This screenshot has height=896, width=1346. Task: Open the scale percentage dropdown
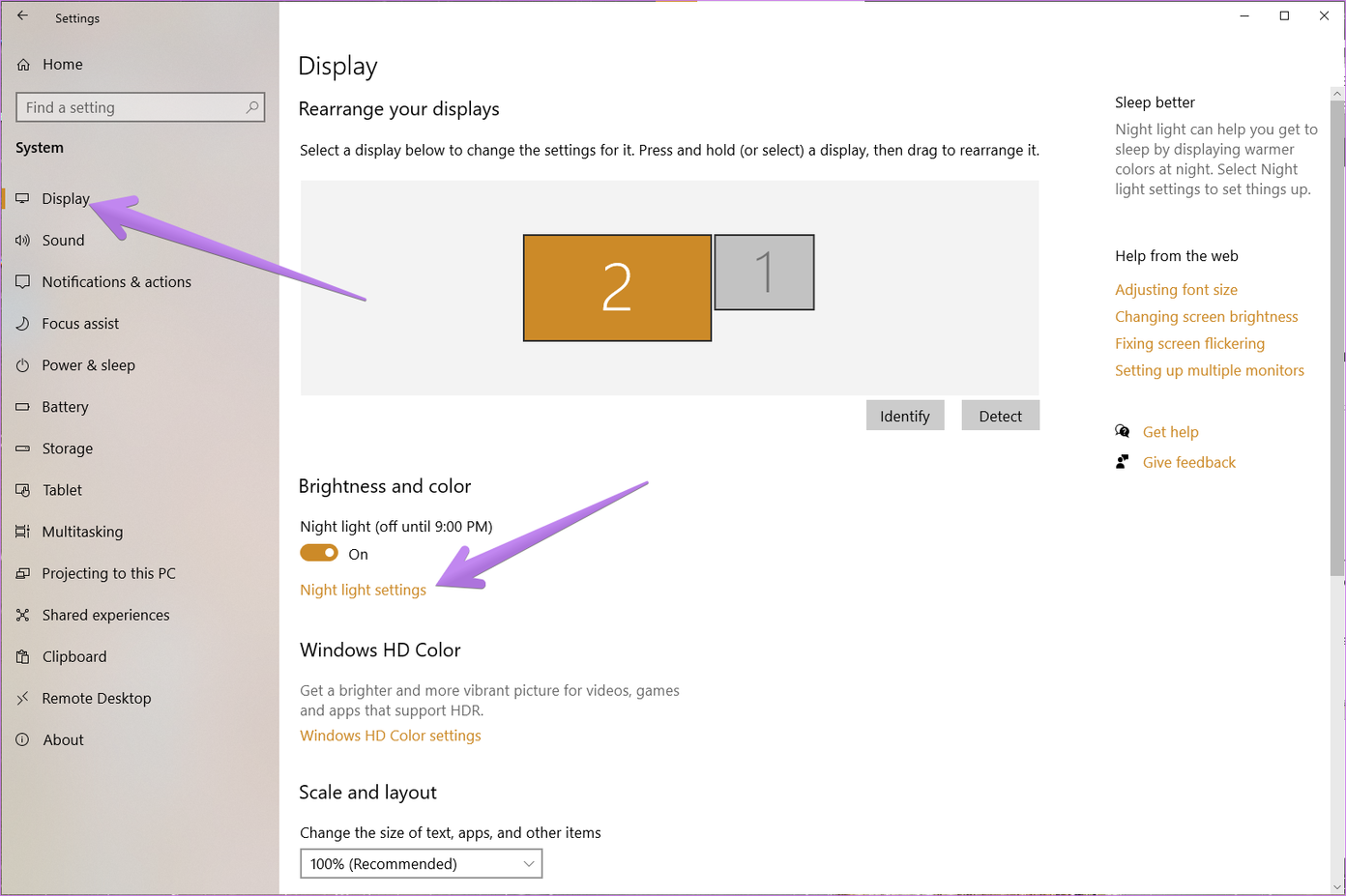coord(421,863)
